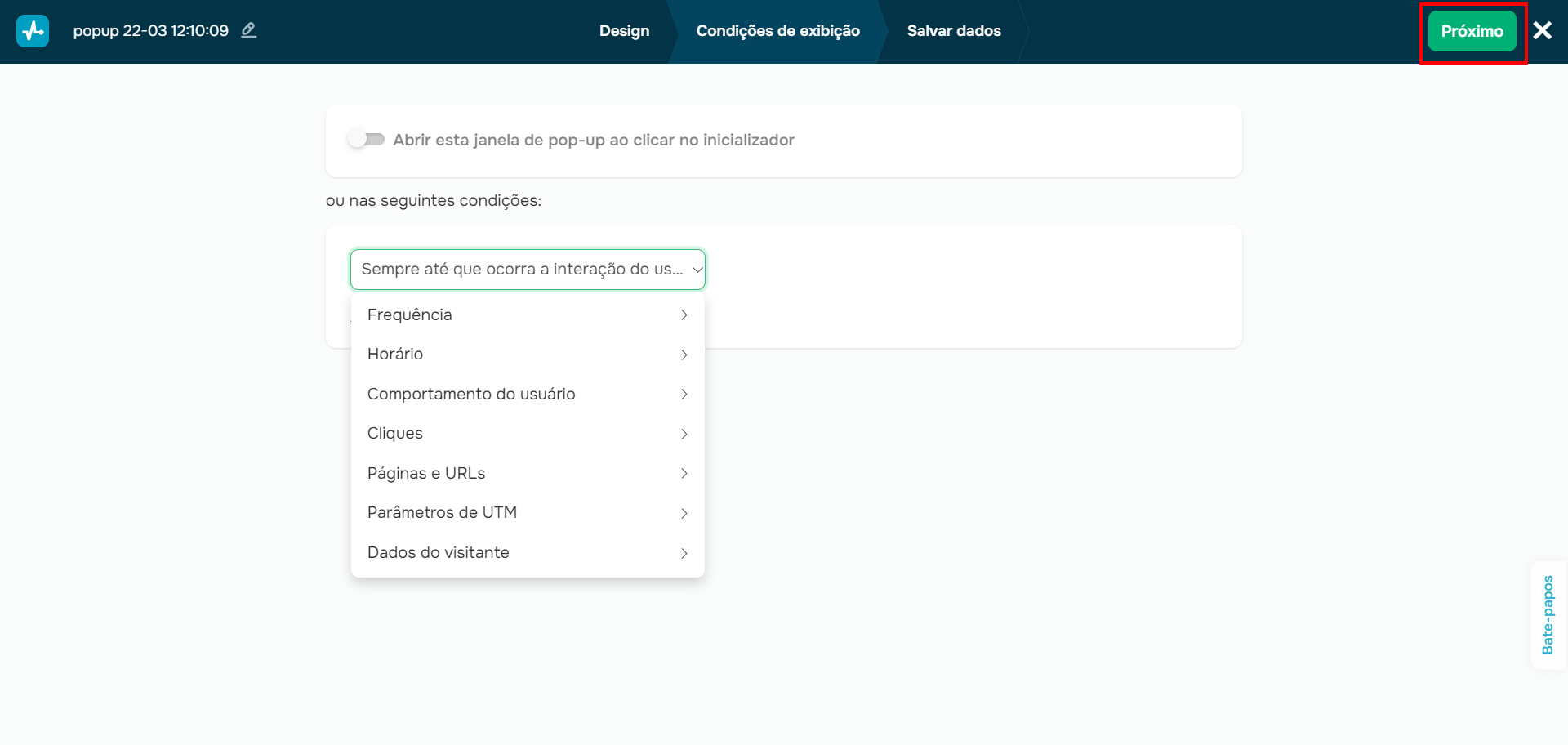Click the Dados do visitante chevron arrow
This screenshot has height=745, width=1568.
tap(684, 553)
